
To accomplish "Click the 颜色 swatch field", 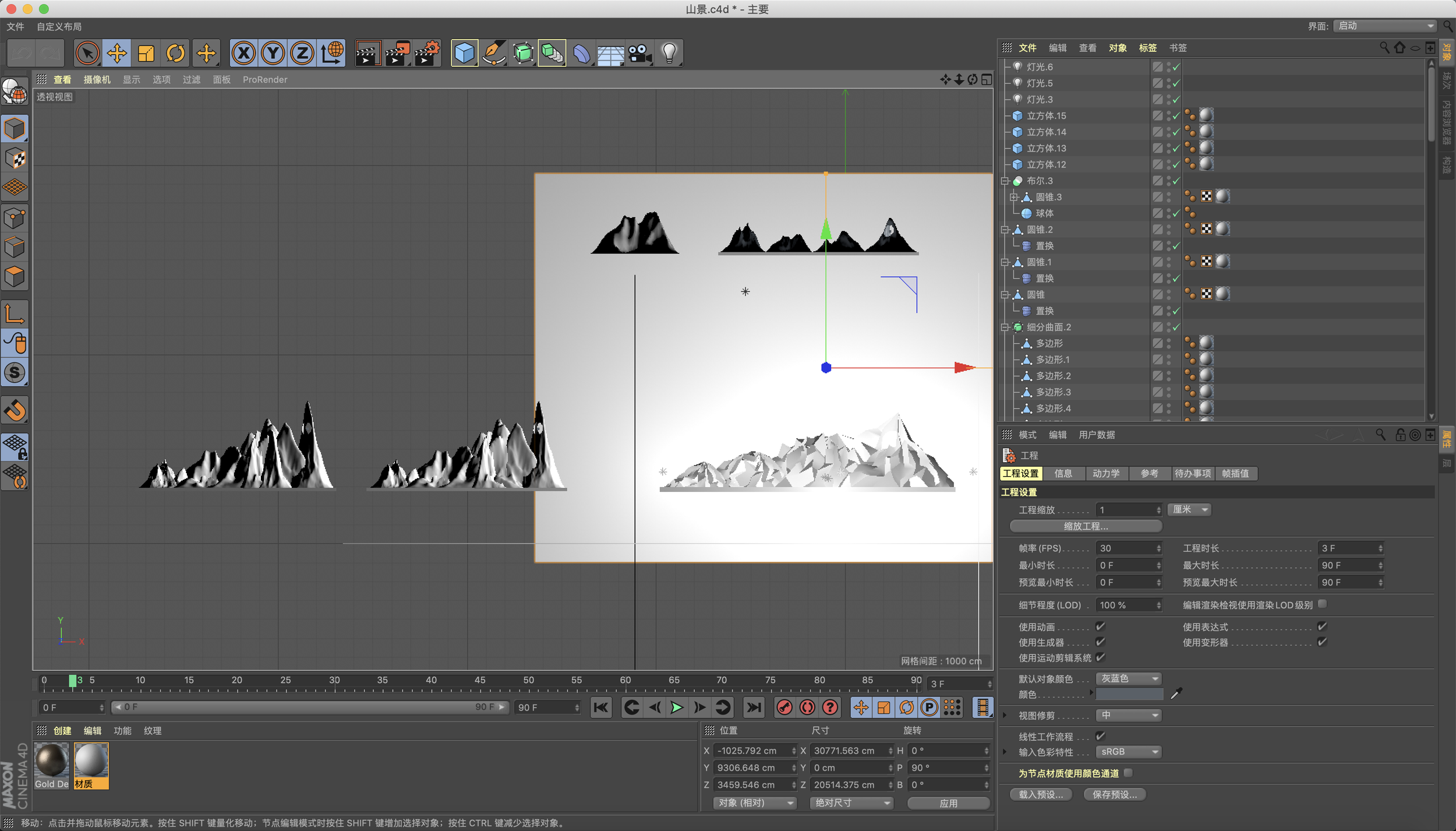I will point(1129,694).
